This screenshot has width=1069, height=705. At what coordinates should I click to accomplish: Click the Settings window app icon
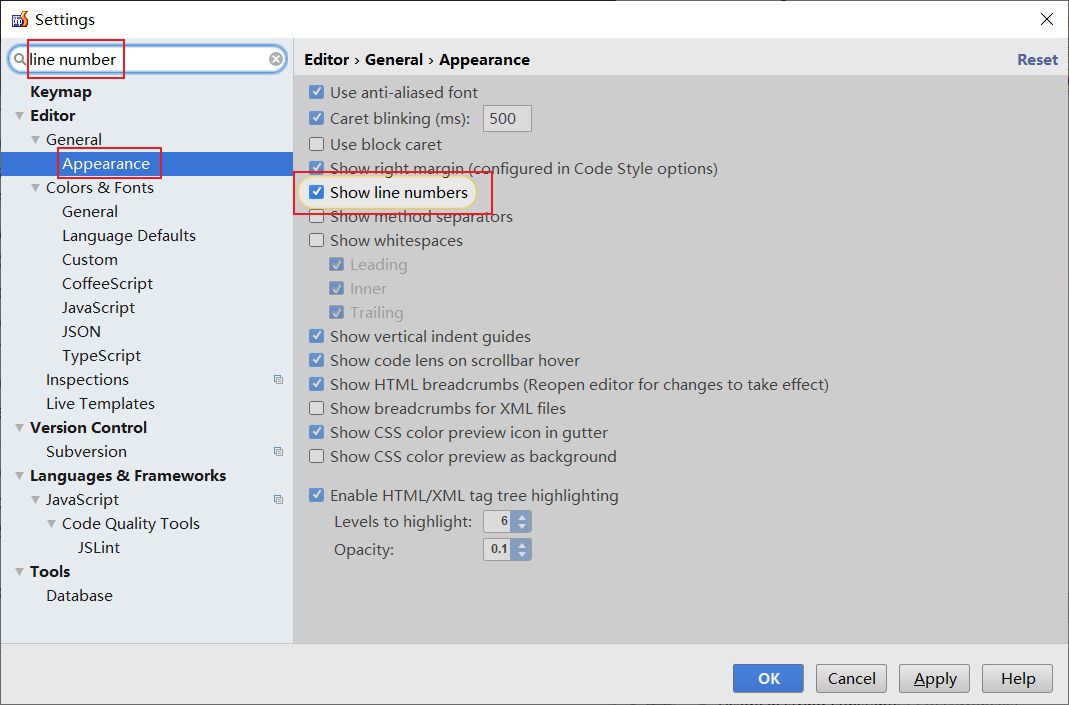click(19, 19)
